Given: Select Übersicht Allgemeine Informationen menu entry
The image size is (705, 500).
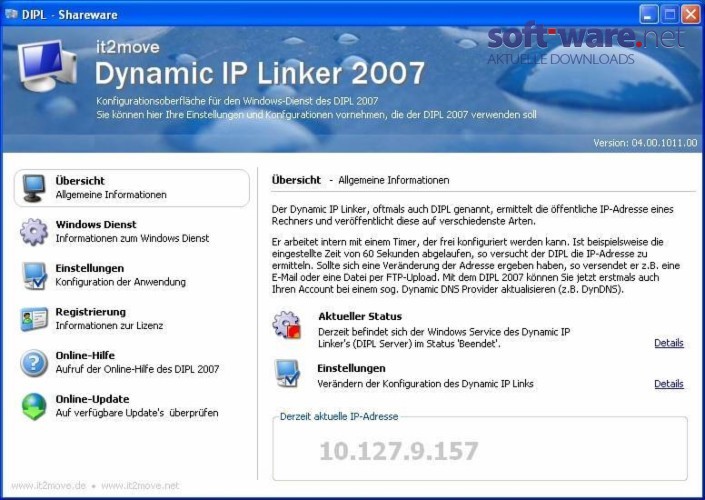Looking at the screenshot, I should (x=132, y=188).
